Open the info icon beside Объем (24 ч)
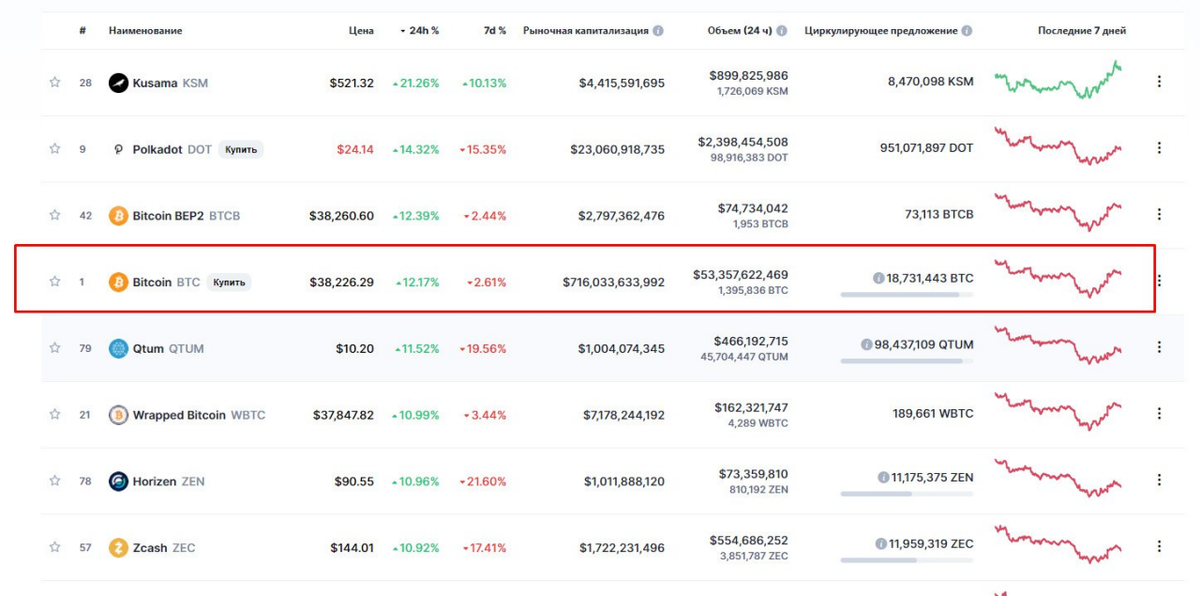Screen dimensions: 1200x596 781,31
